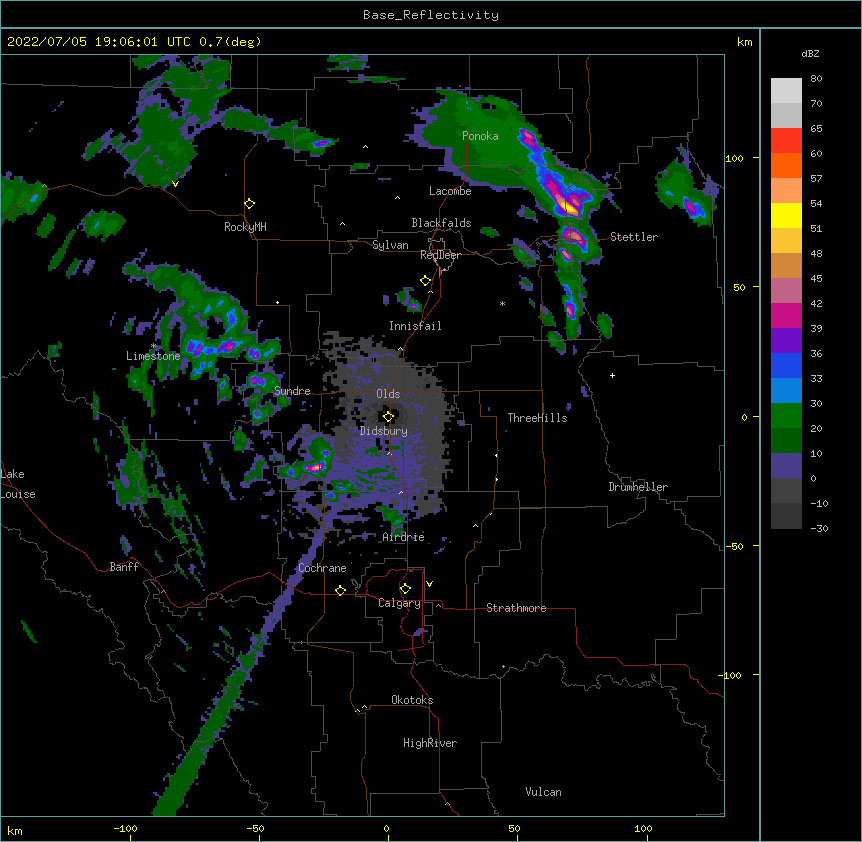
Task: Click the Didsbury town label
Action: 384,431
